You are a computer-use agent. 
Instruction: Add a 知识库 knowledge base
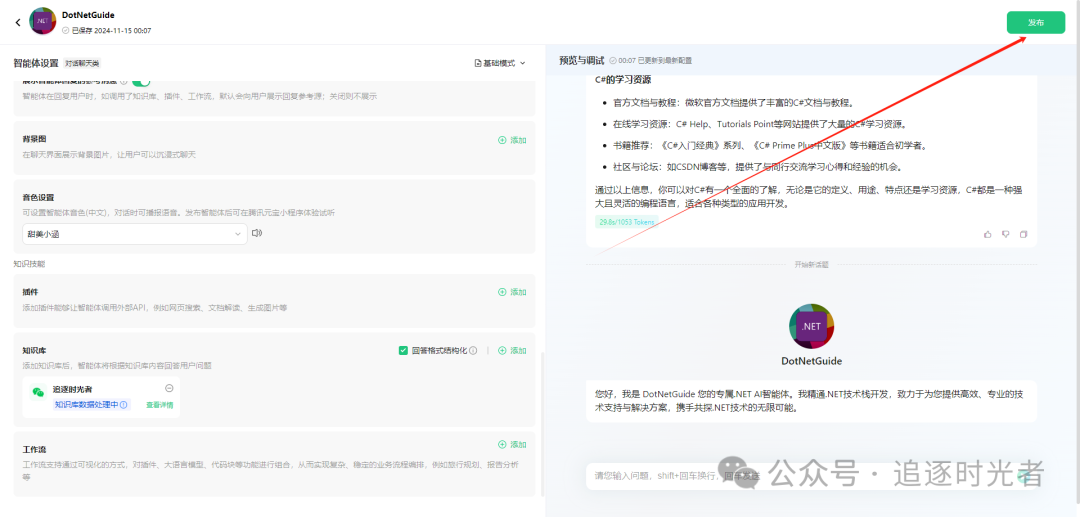pos(512,350)
